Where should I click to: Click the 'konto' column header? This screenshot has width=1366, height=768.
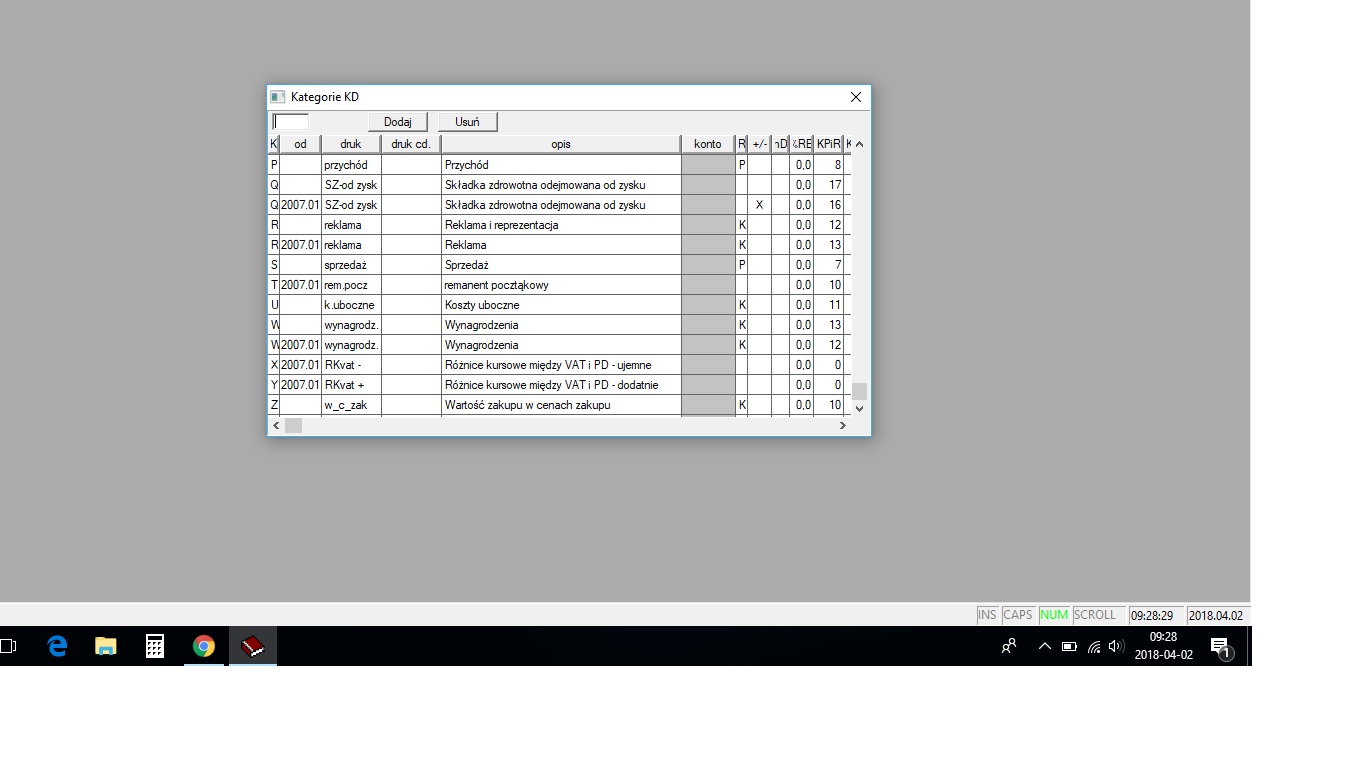(707, 144)
